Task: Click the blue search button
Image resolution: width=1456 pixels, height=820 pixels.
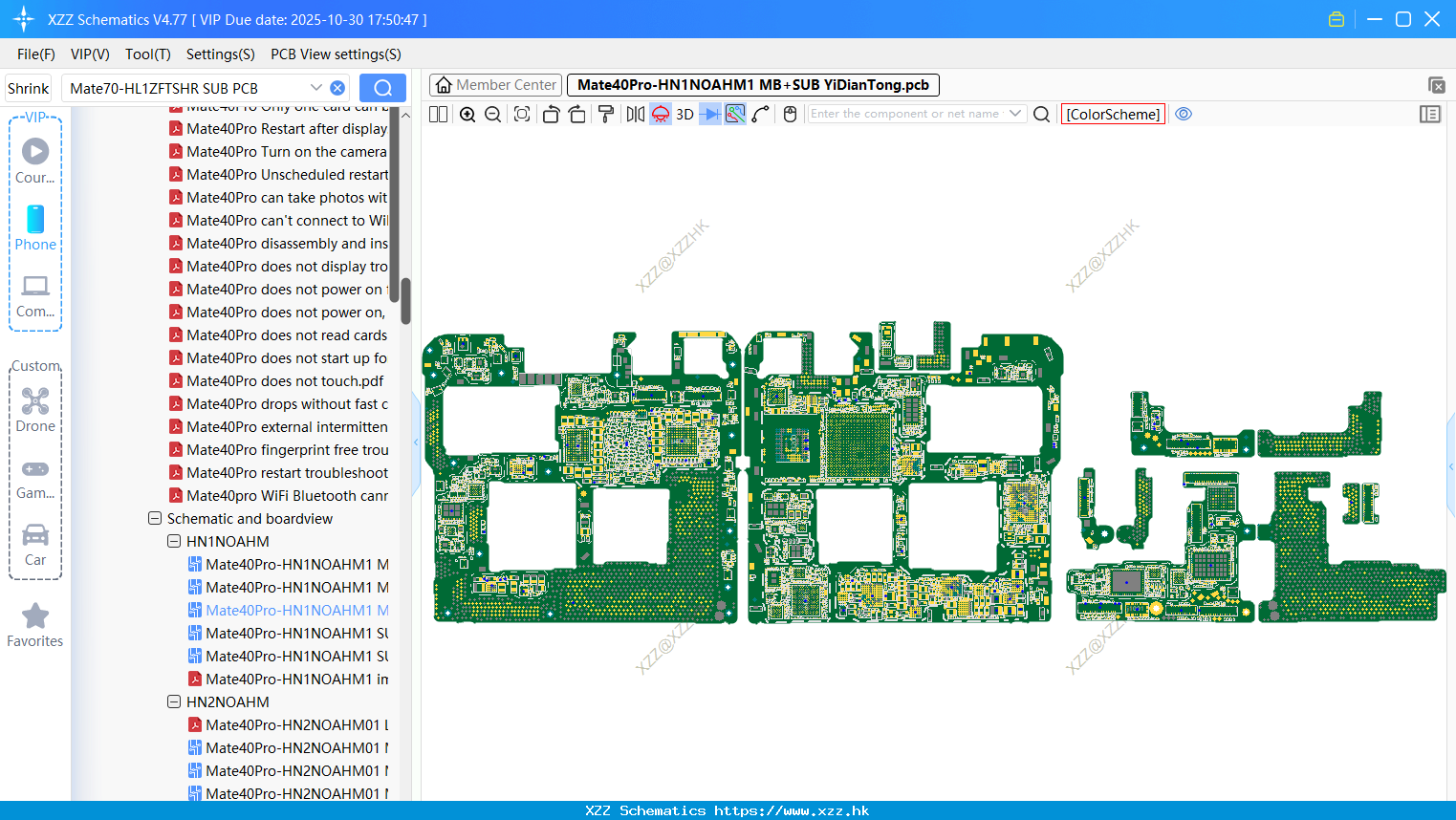Action: 382,88
